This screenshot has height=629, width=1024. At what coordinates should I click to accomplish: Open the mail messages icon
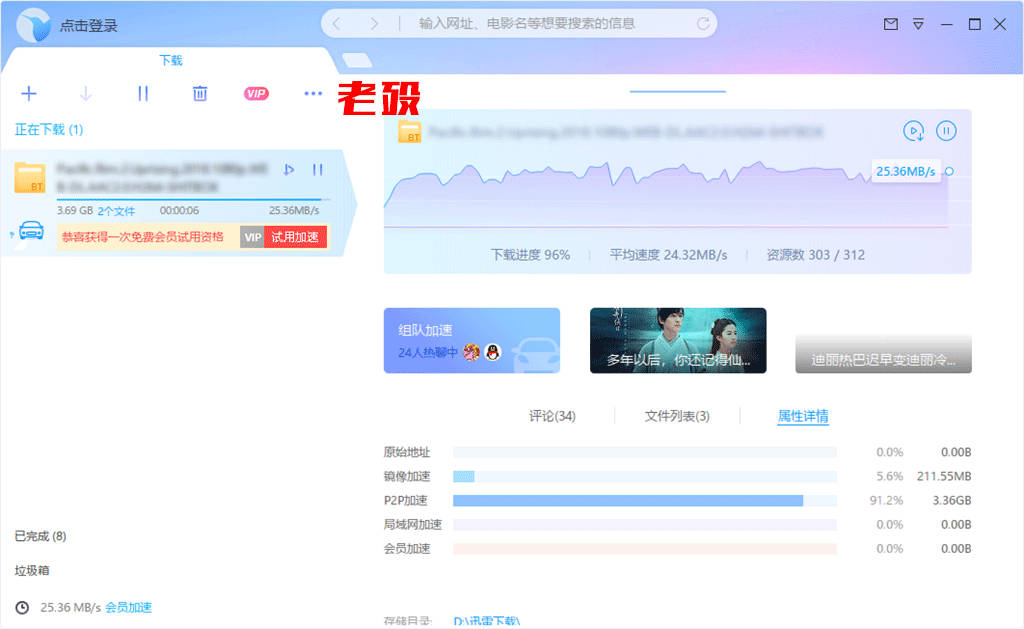[890, 24]
